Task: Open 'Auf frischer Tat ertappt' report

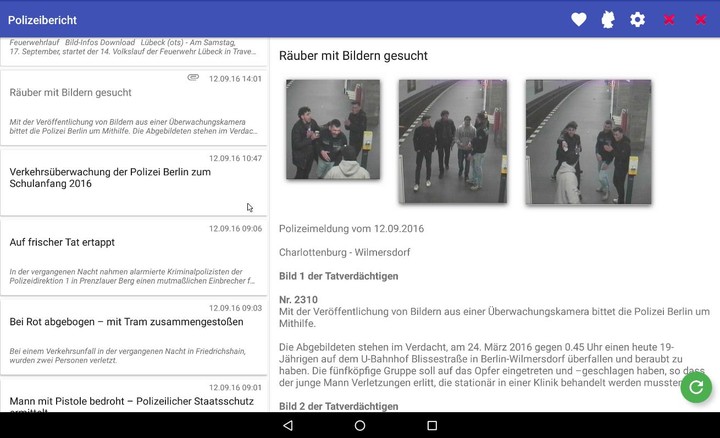Action: (134, 258)
